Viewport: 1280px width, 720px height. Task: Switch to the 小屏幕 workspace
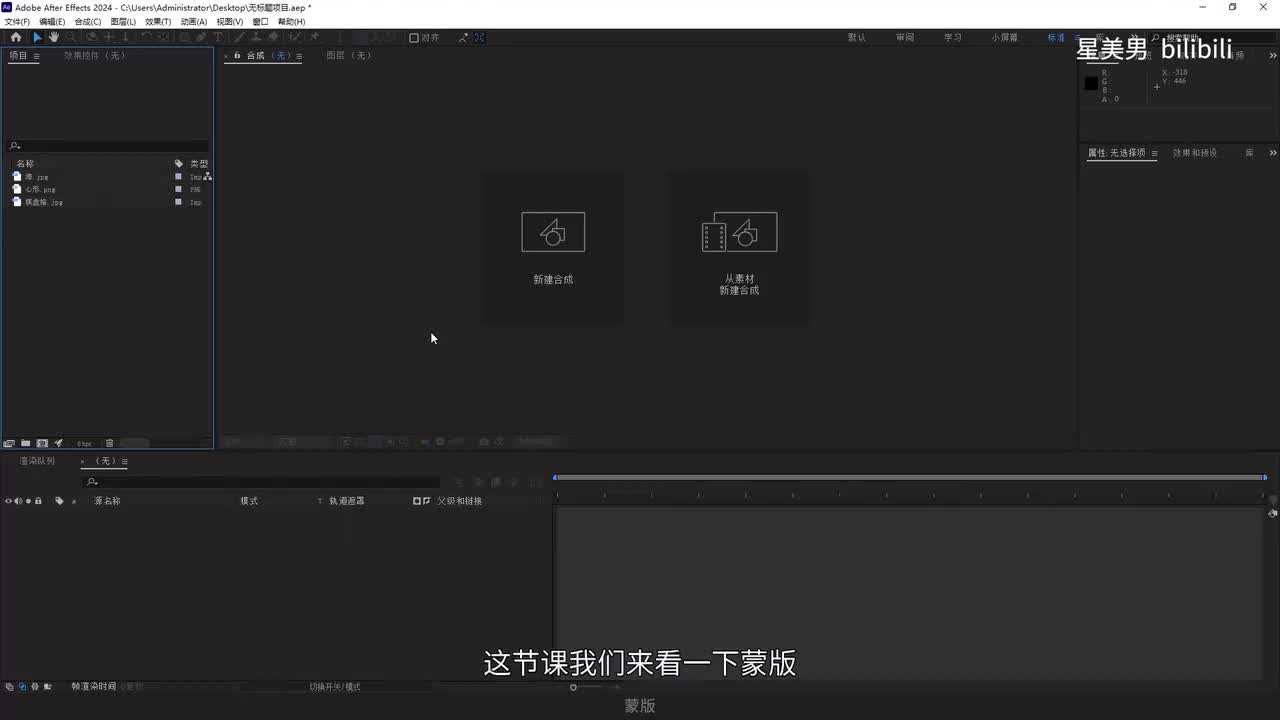coord(1005,38)
